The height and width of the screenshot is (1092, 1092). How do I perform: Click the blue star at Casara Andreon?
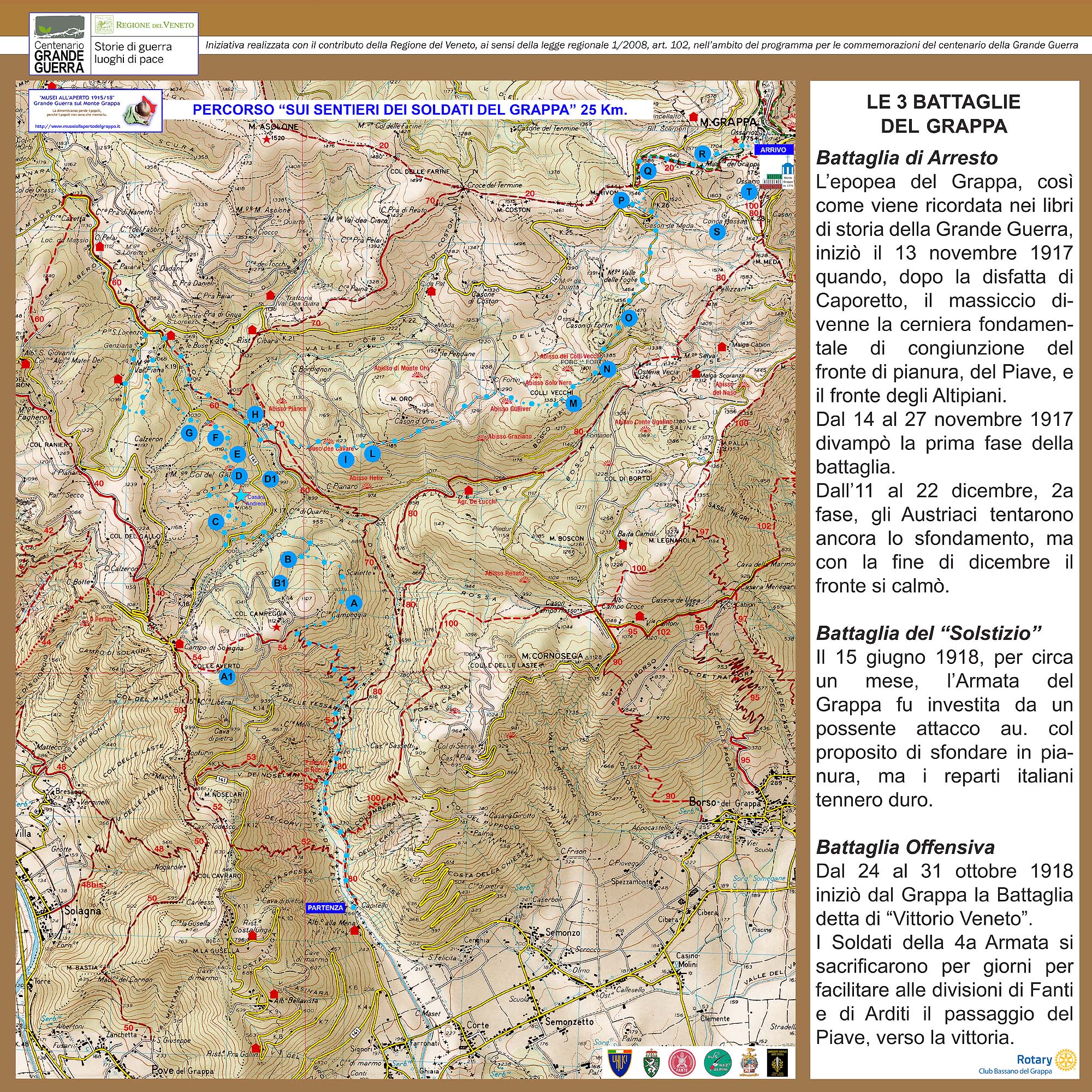(x=241, y=496)
